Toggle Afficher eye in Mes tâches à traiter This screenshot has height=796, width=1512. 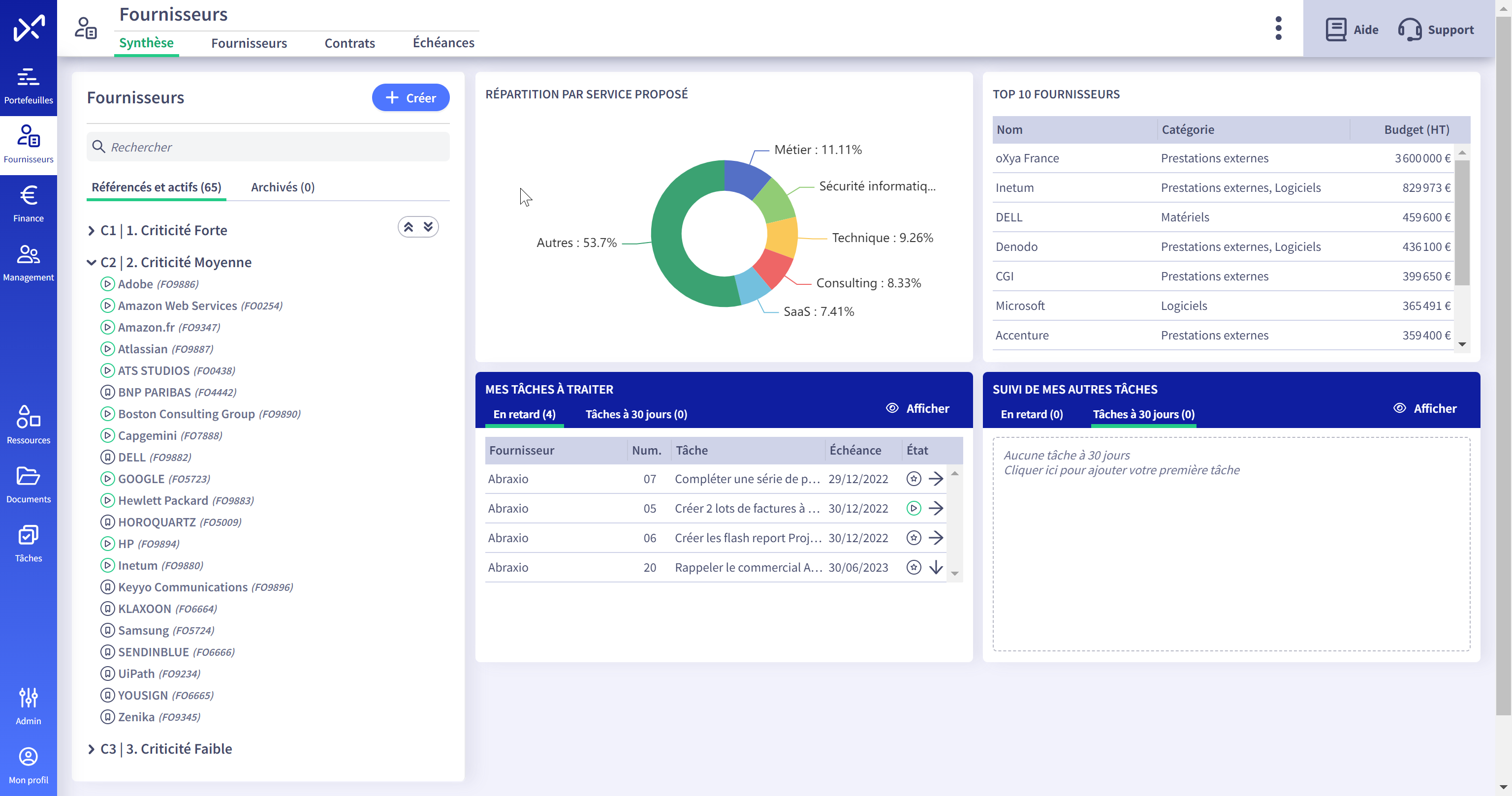[892, 408]
